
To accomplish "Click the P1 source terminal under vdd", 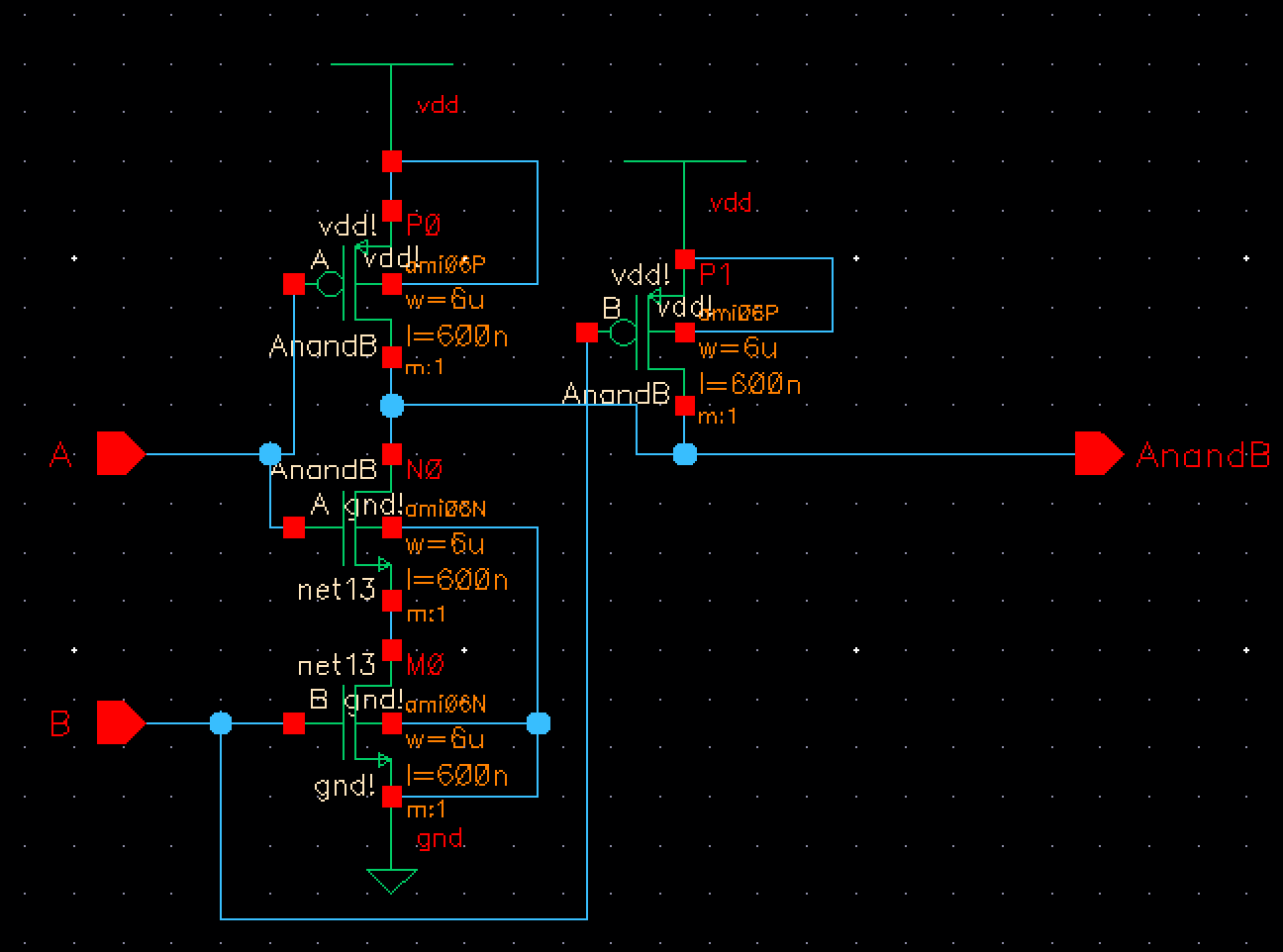I will pos(684,259).
